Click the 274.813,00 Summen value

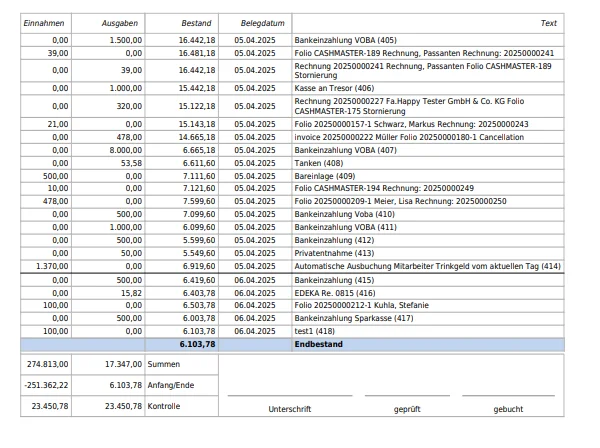48,365
